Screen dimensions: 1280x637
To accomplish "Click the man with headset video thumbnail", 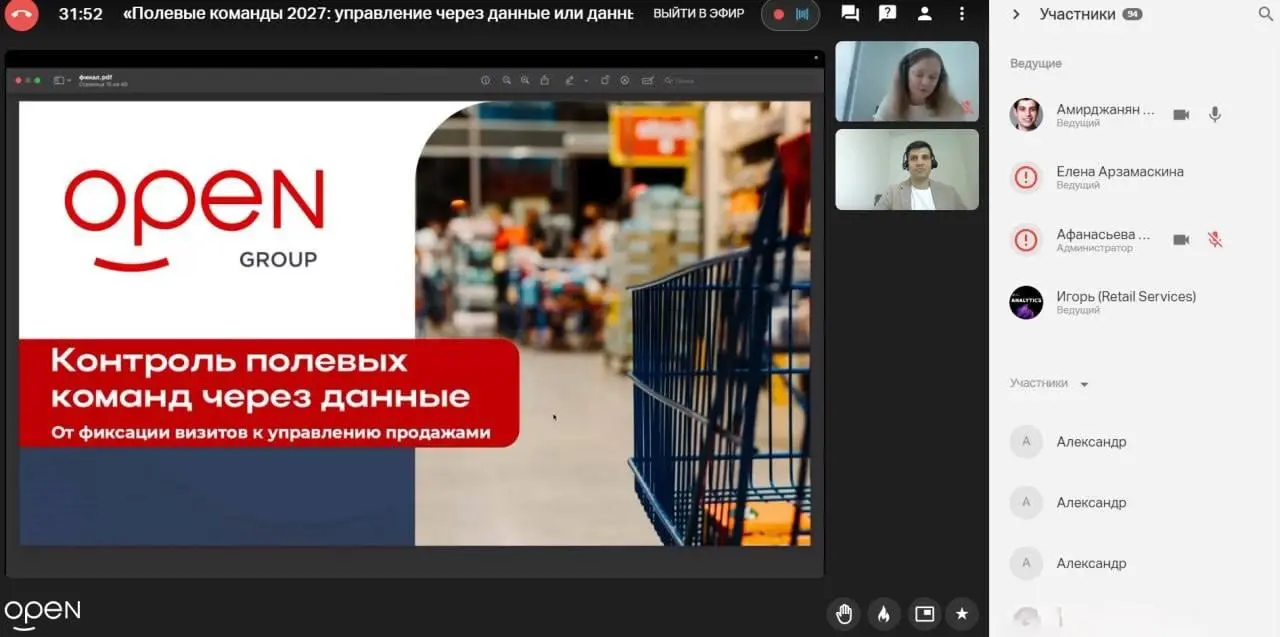I will pyautogui.click(x=907, y=169).
